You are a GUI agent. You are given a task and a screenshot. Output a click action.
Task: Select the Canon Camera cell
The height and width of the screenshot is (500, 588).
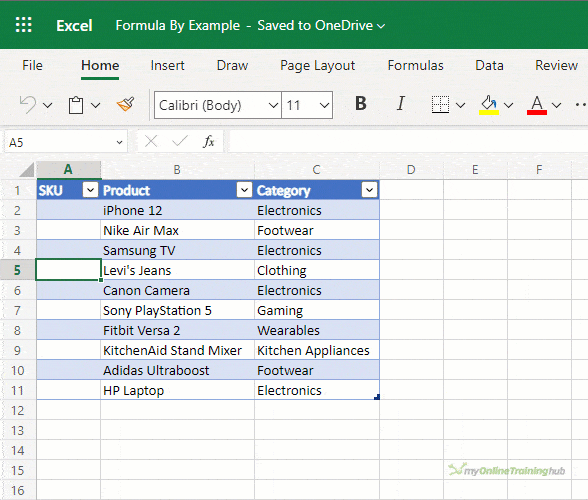[177, 290]
